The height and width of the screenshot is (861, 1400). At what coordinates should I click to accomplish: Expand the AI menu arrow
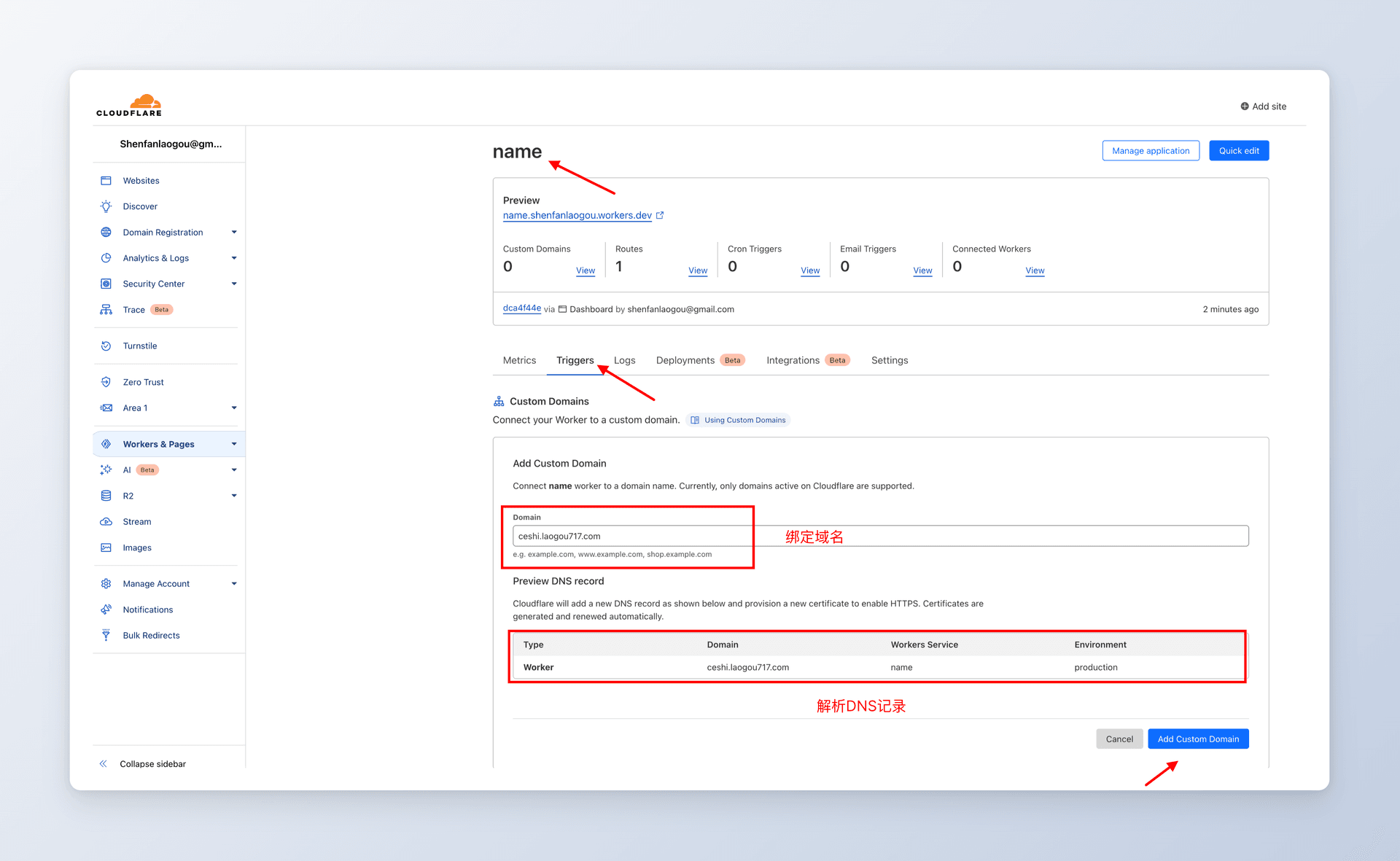[x=234, y=470]
